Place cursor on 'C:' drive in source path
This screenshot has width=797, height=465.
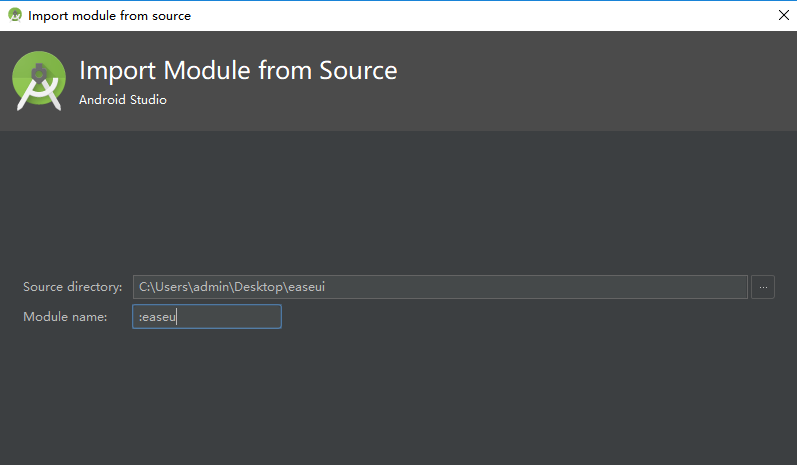pos(144,287)
